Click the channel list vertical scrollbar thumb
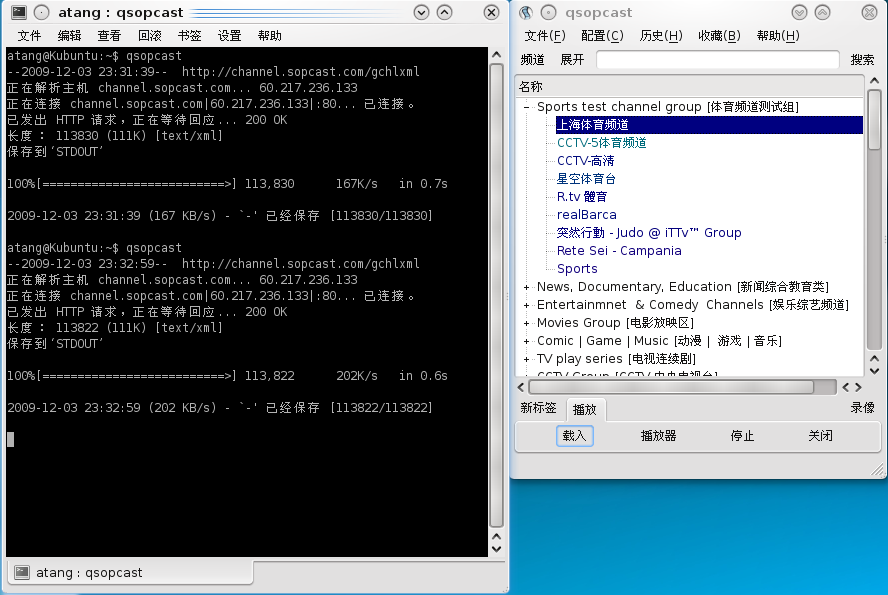 click(874, 119)
